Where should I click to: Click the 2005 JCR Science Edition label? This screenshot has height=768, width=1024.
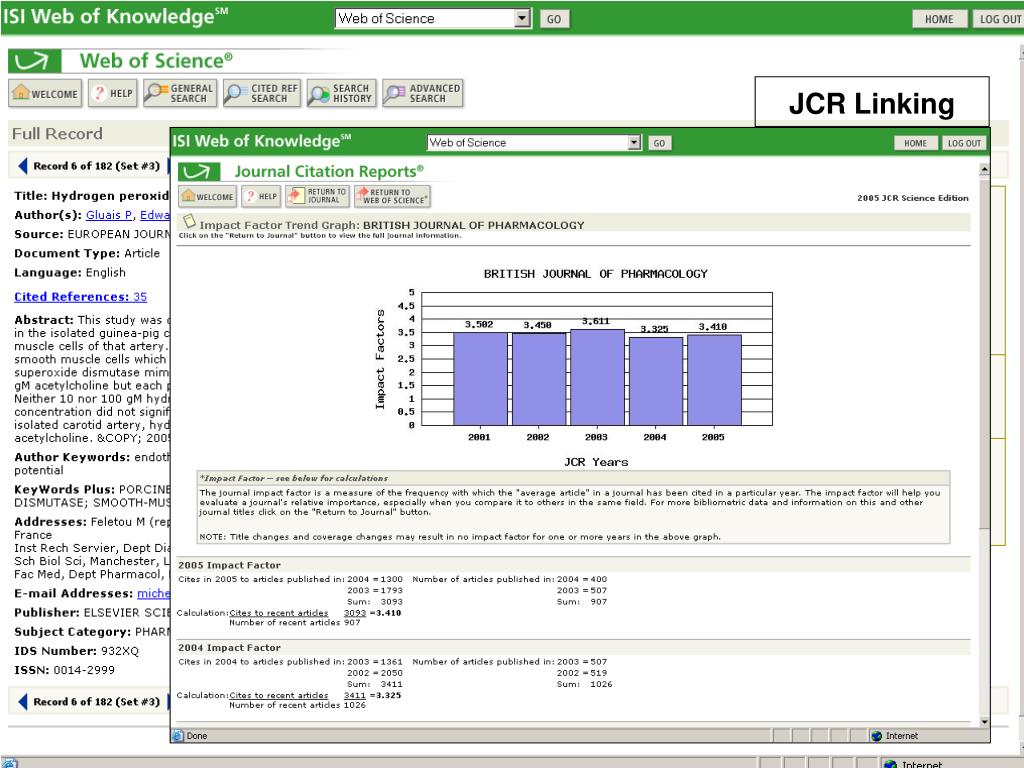pos(913,198)
